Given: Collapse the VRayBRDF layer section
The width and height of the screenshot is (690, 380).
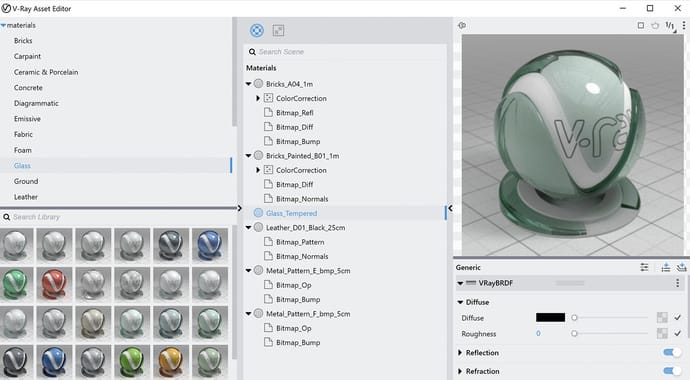Looking at the screenshot, I should click(x=460, y=283).
